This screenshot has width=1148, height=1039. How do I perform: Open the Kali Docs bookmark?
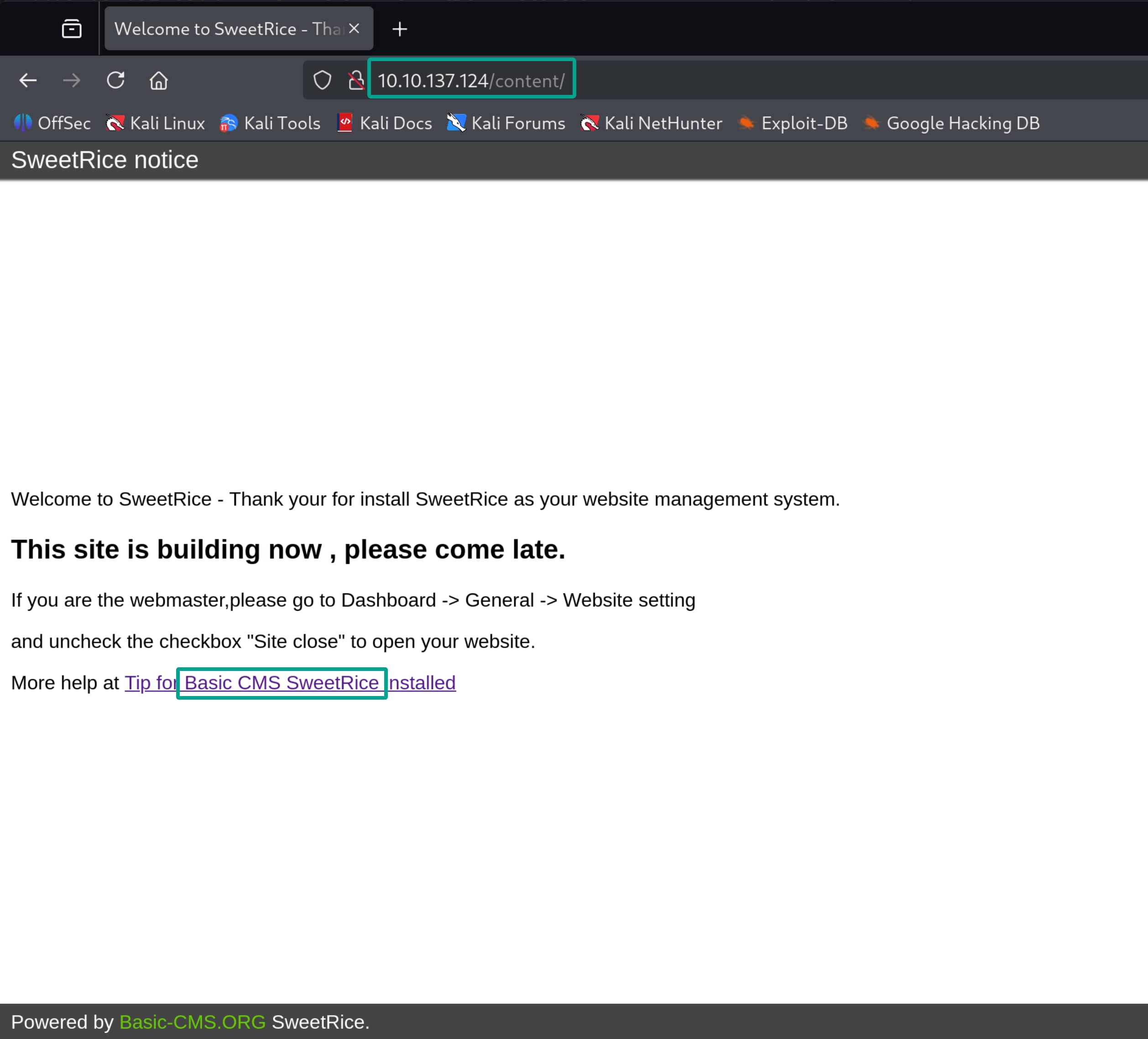coord(385,123)
